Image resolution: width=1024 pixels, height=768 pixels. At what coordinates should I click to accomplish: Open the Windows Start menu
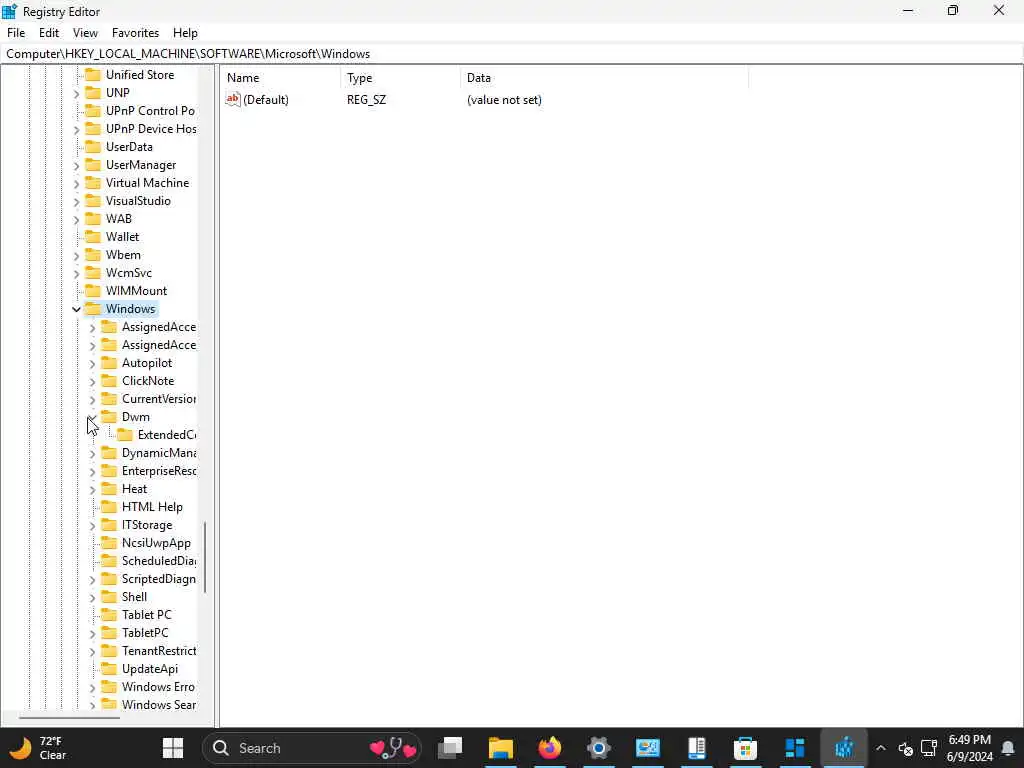click(x=173, y=748)
